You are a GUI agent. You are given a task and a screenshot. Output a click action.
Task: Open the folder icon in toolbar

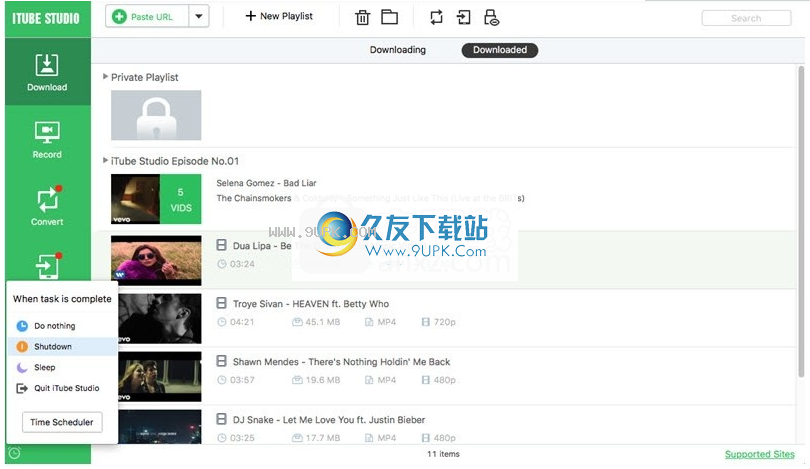(x=390, y=17)
